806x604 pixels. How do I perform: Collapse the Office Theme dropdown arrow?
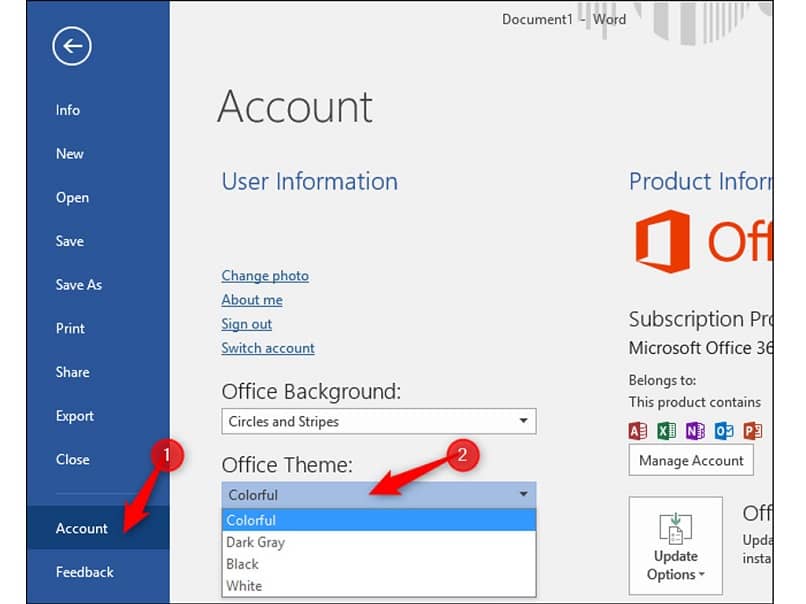(x=523, y=495)
